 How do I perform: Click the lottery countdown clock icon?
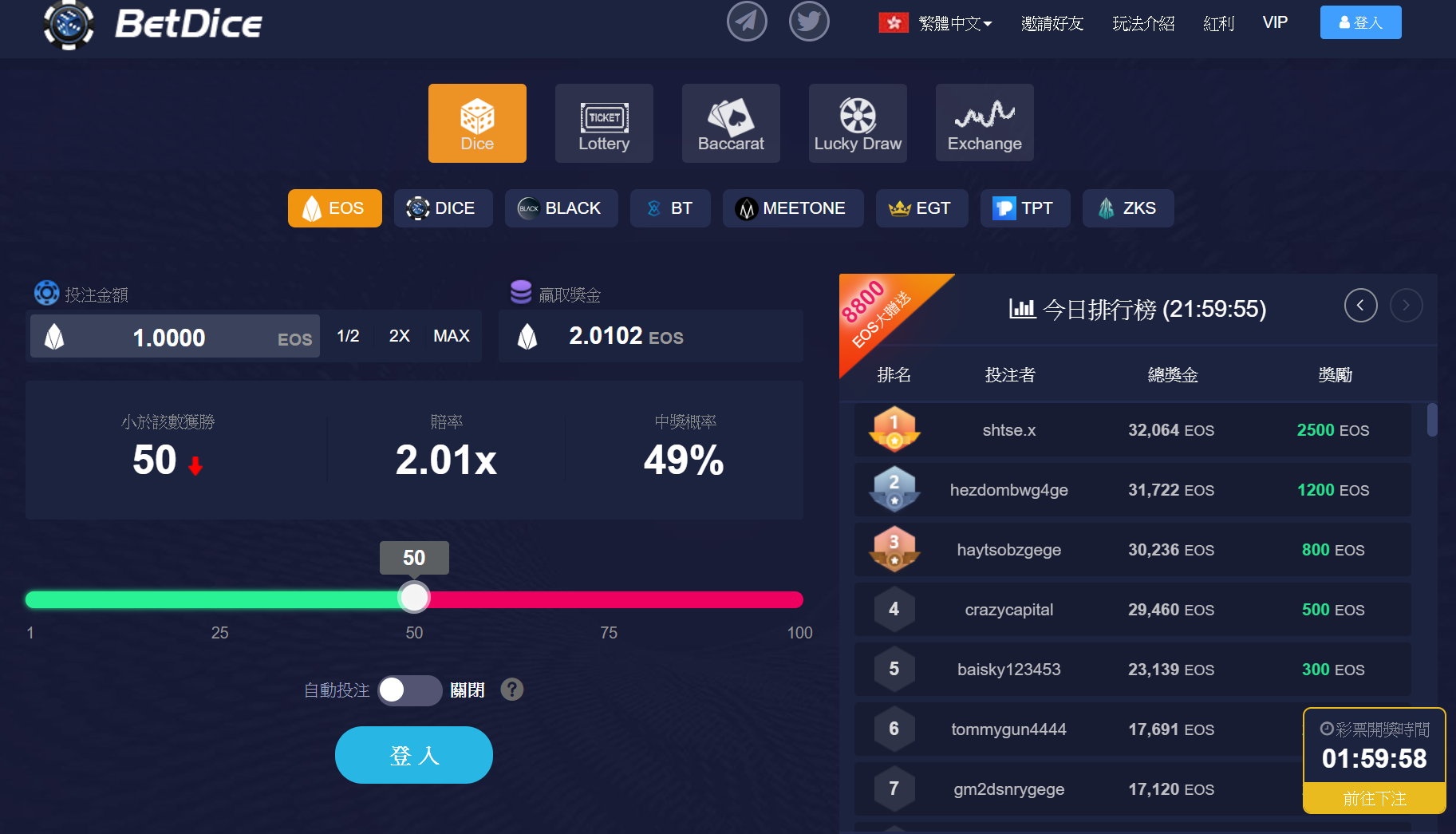click(1327, 729)
